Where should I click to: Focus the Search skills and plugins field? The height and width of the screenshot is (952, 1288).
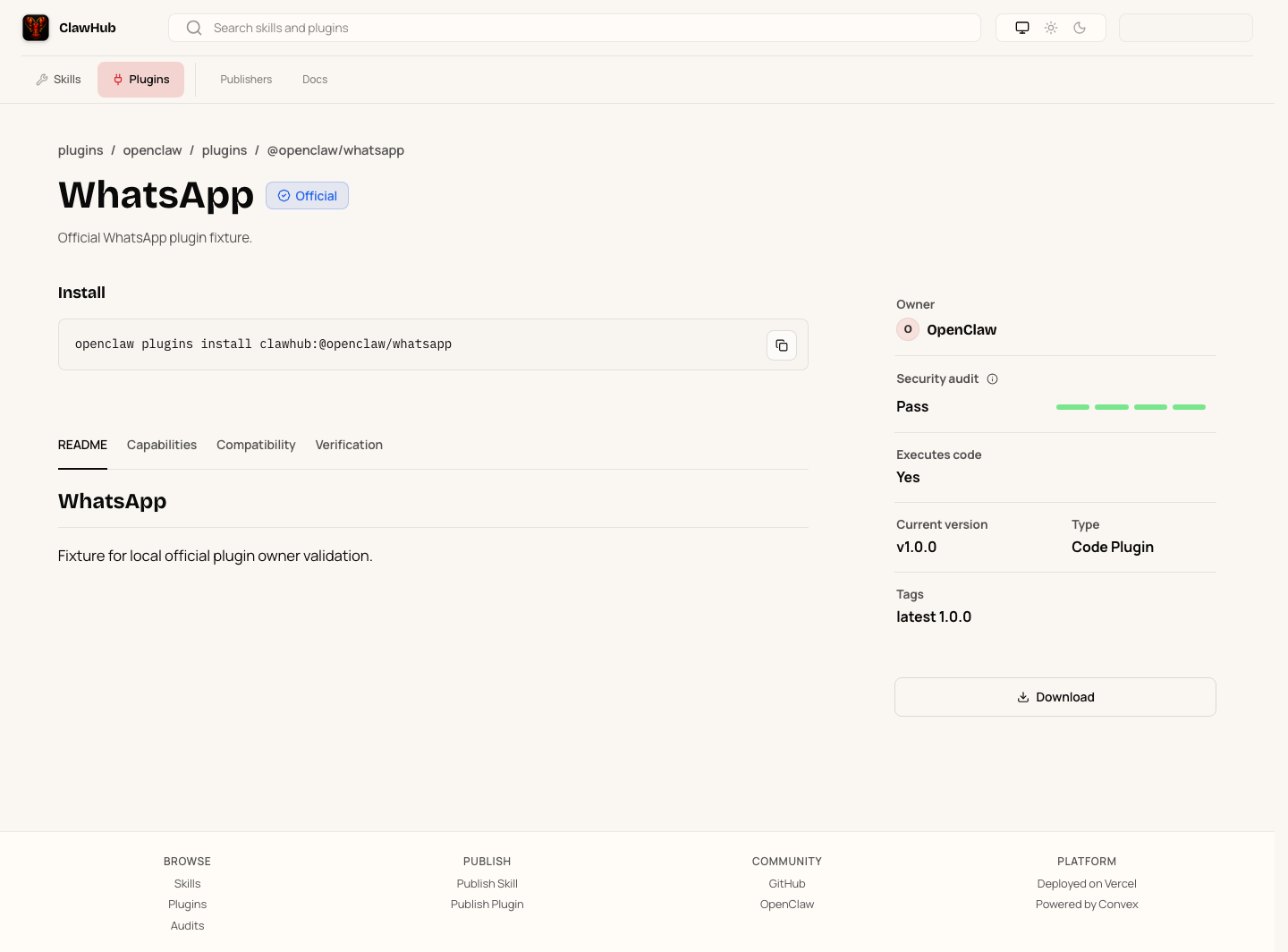(574, 28)
